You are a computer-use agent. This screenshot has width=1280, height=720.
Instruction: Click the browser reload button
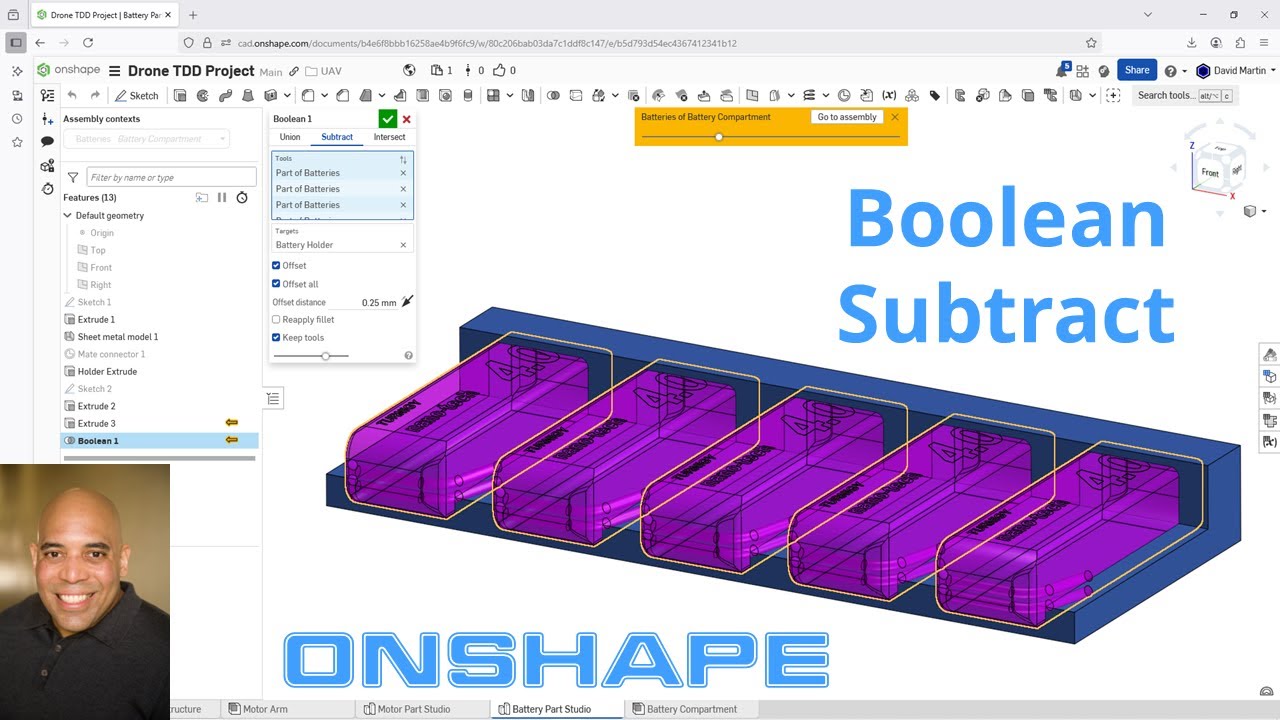88,43
